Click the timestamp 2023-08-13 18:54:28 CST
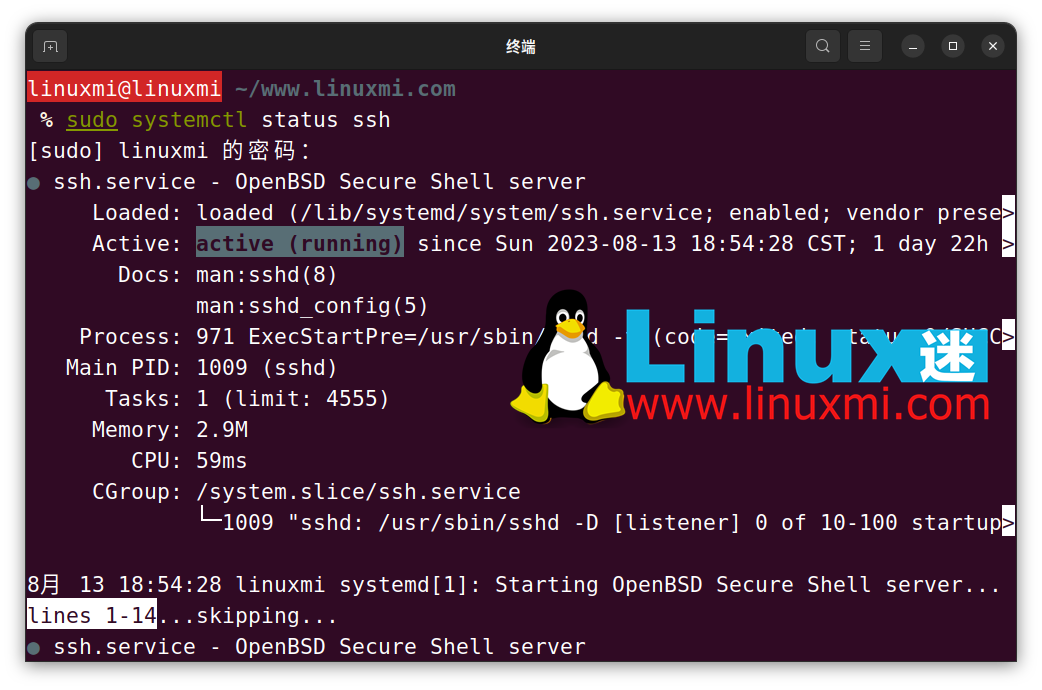 693,244
